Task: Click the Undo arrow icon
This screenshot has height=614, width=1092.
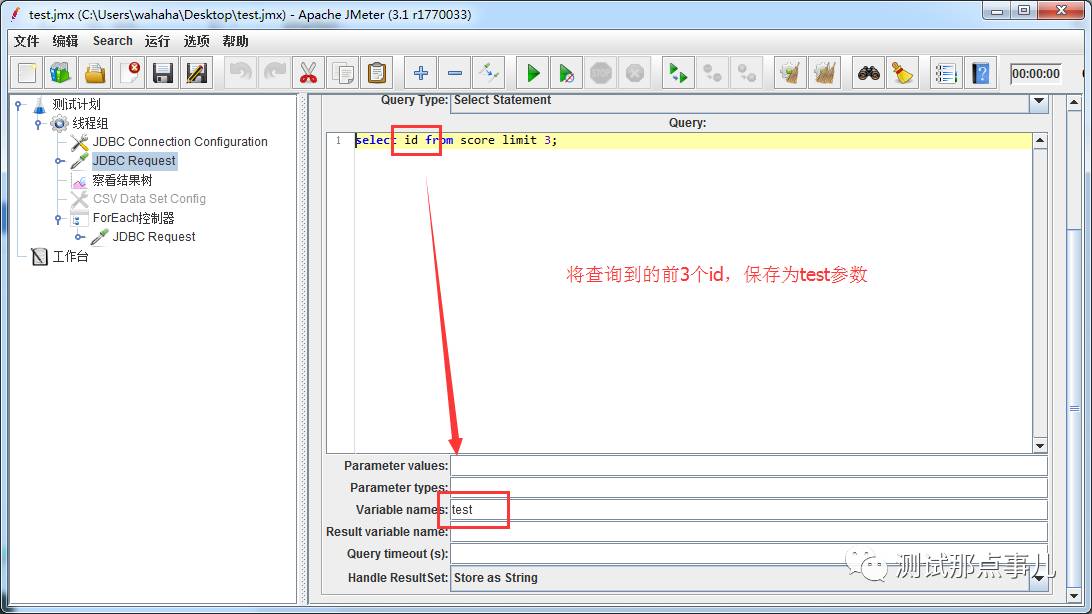Action: 241,72
